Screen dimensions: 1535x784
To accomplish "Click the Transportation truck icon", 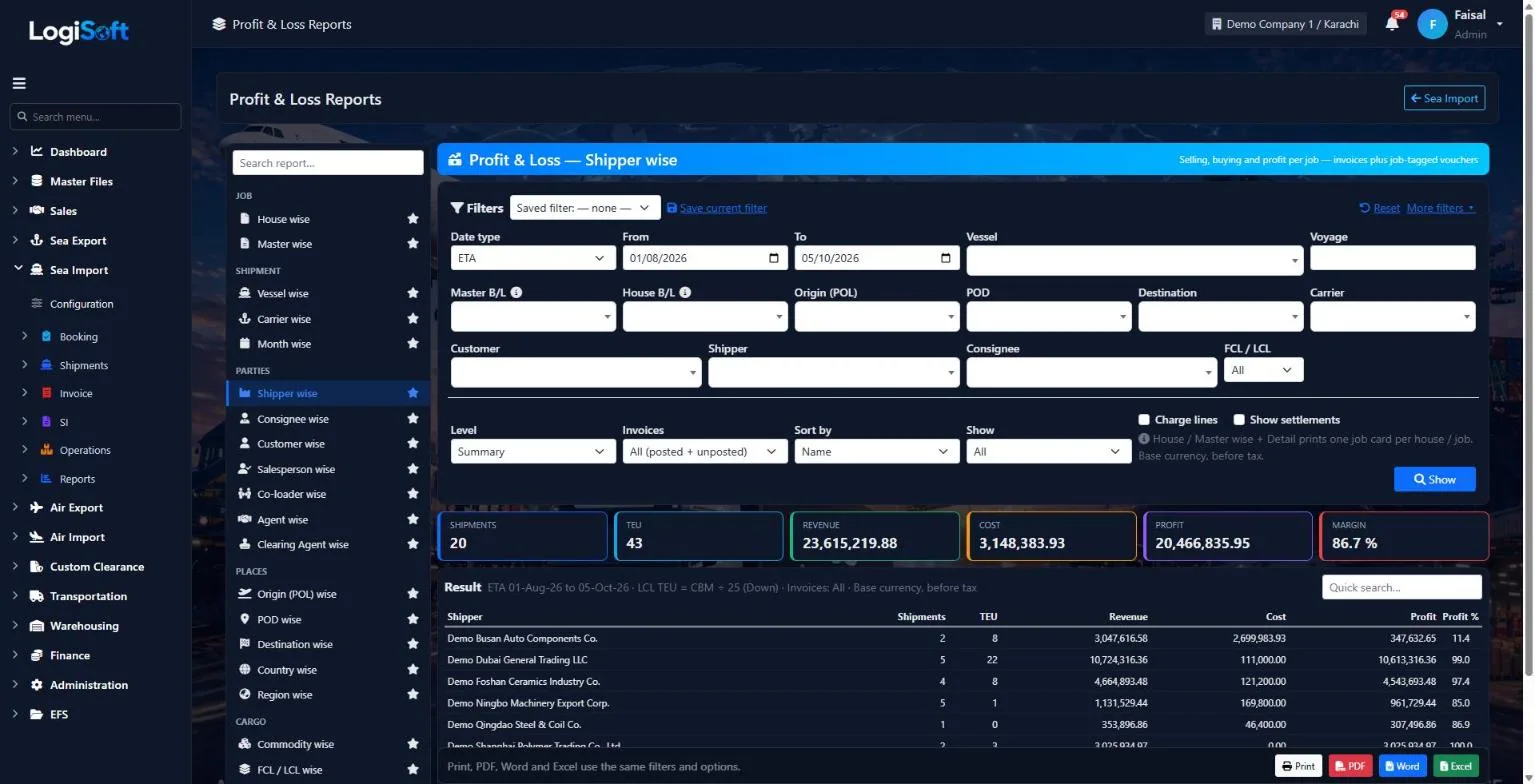I will [37, 596].
